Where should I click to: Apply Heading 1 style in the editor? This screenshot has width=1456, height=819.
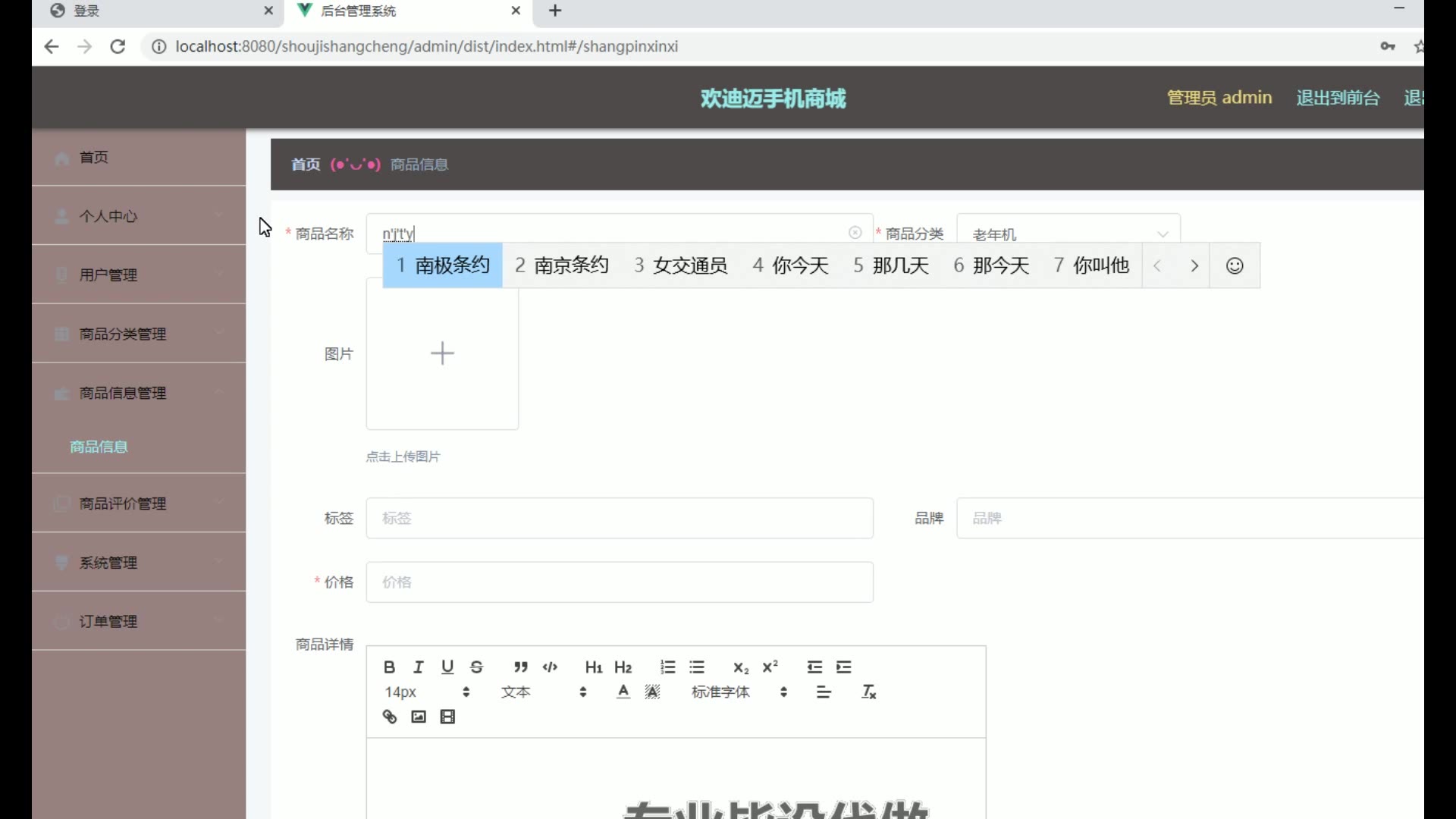click(593, 667)
